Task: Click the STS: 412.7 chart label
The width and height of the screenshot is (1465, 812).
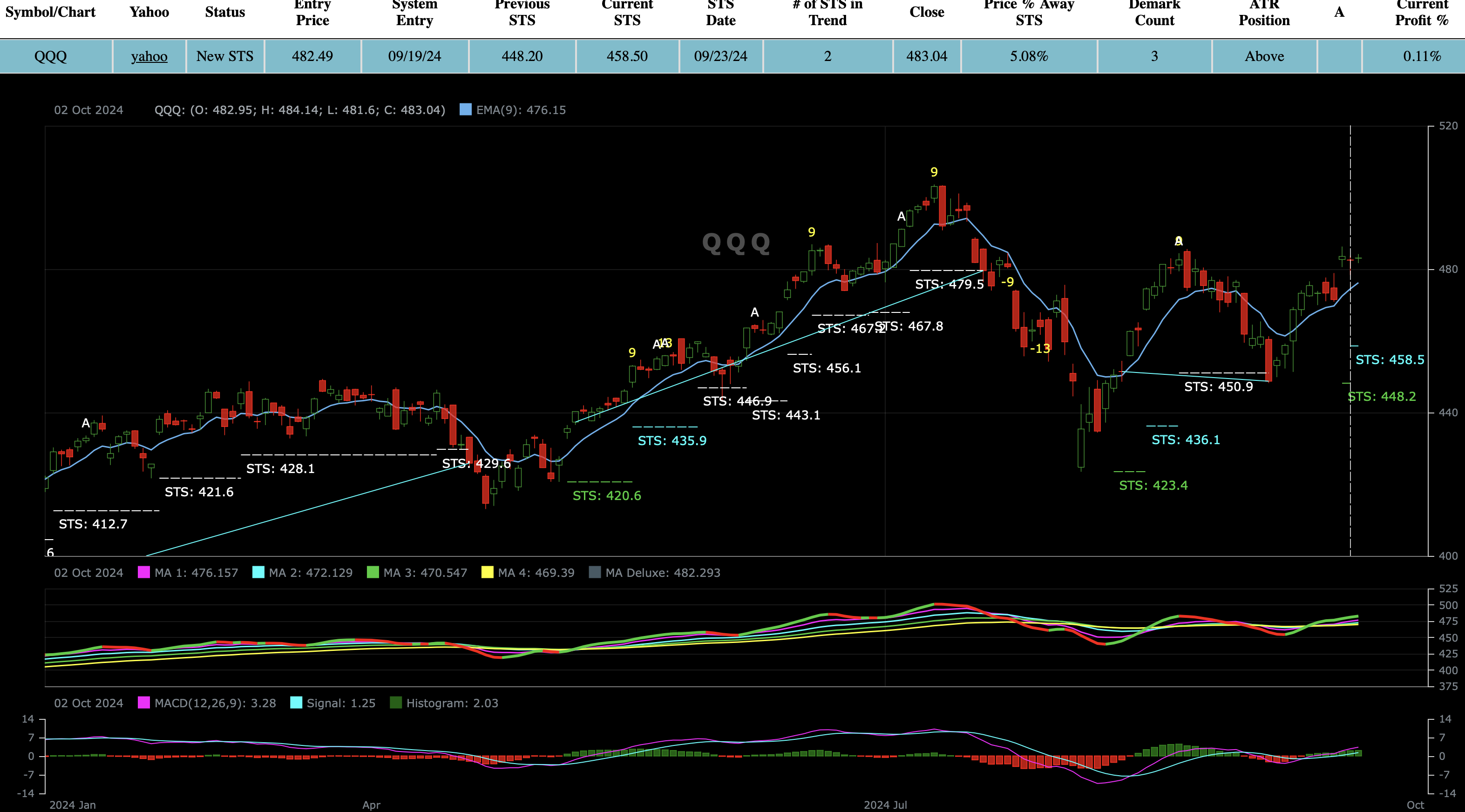Action: [93, 524]
